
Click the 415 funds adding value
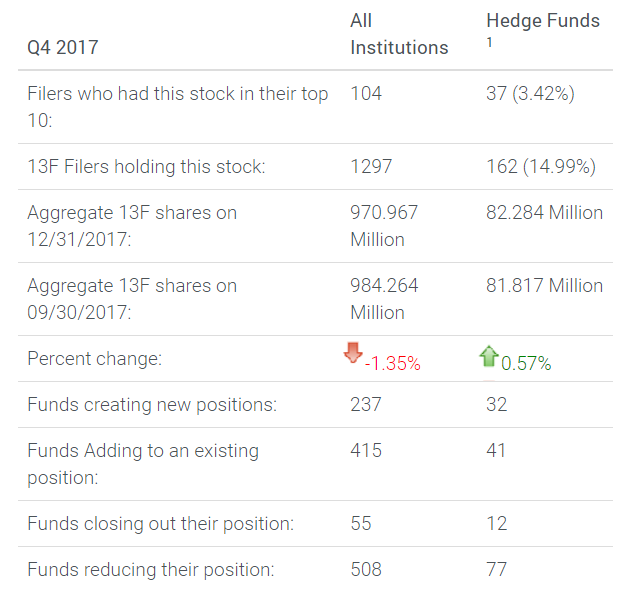[x=366, y=451]
